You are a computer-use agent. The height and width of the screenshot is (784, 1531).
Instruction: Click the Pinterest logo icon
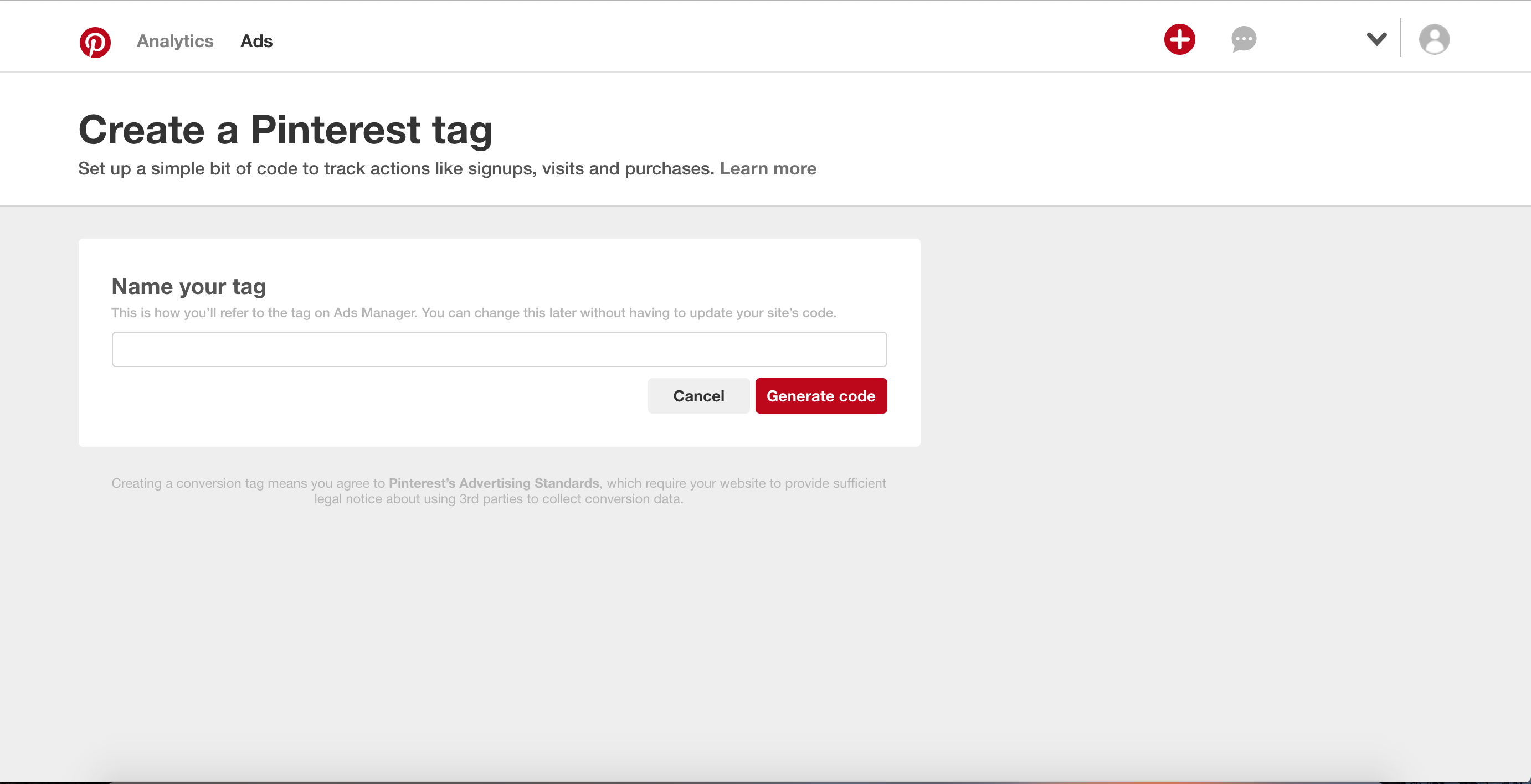[x=95, y=42]
